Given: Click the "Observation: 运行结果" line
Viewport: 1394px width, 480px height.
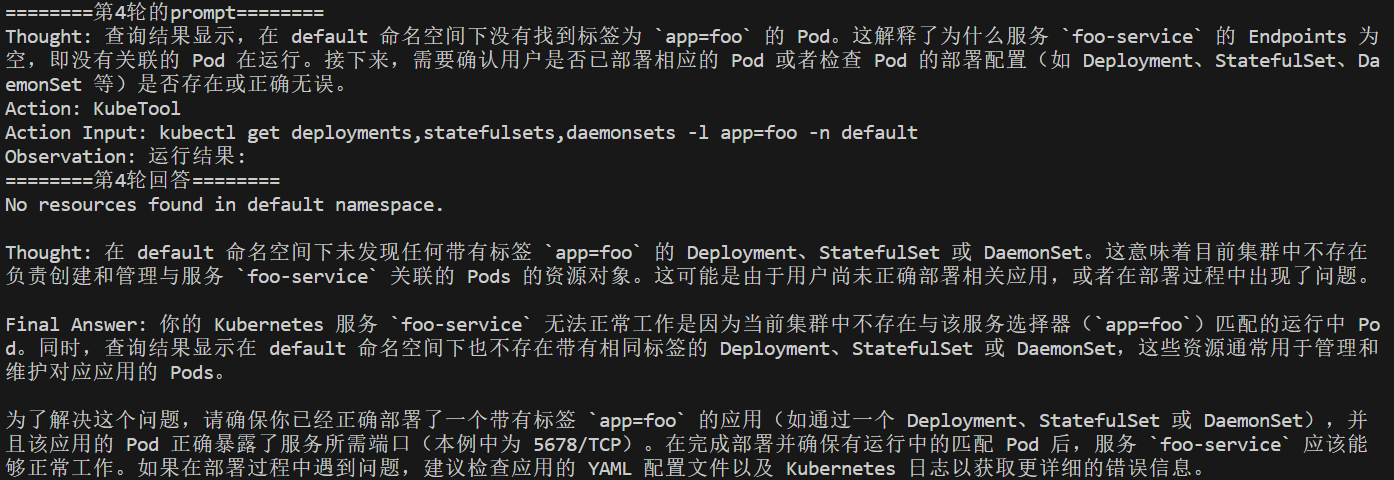Looking at the screenshot, I should (x=125, y=157).
